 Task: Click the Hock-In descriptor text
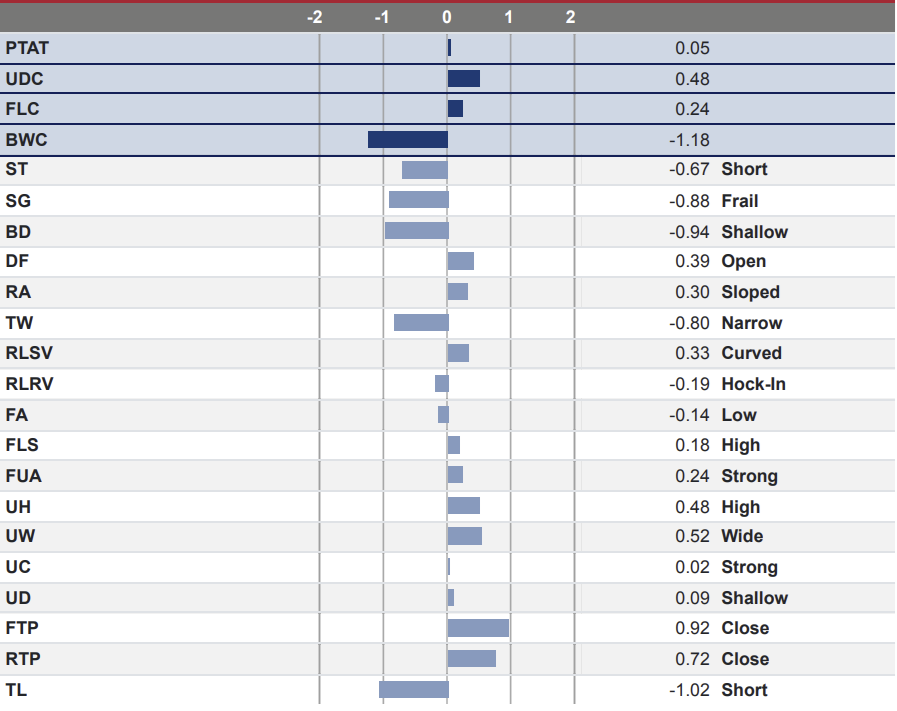pyautogui.click(x=753, y=385)
